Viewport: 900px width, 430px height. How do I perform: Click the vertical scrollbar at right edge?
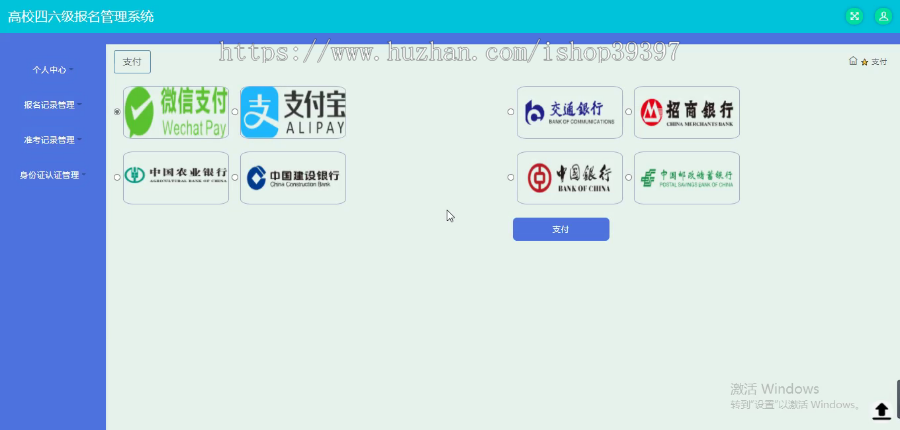click(898, 400)
